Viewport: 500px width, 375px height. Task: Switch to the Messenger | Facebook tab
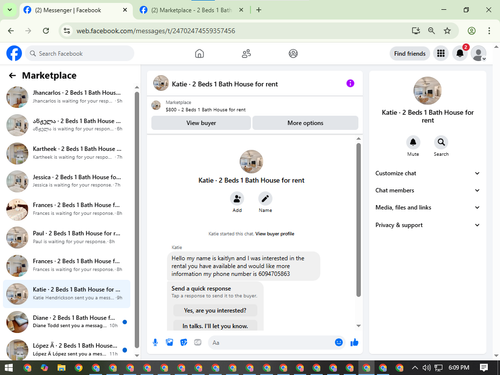(x=75, y=10)
